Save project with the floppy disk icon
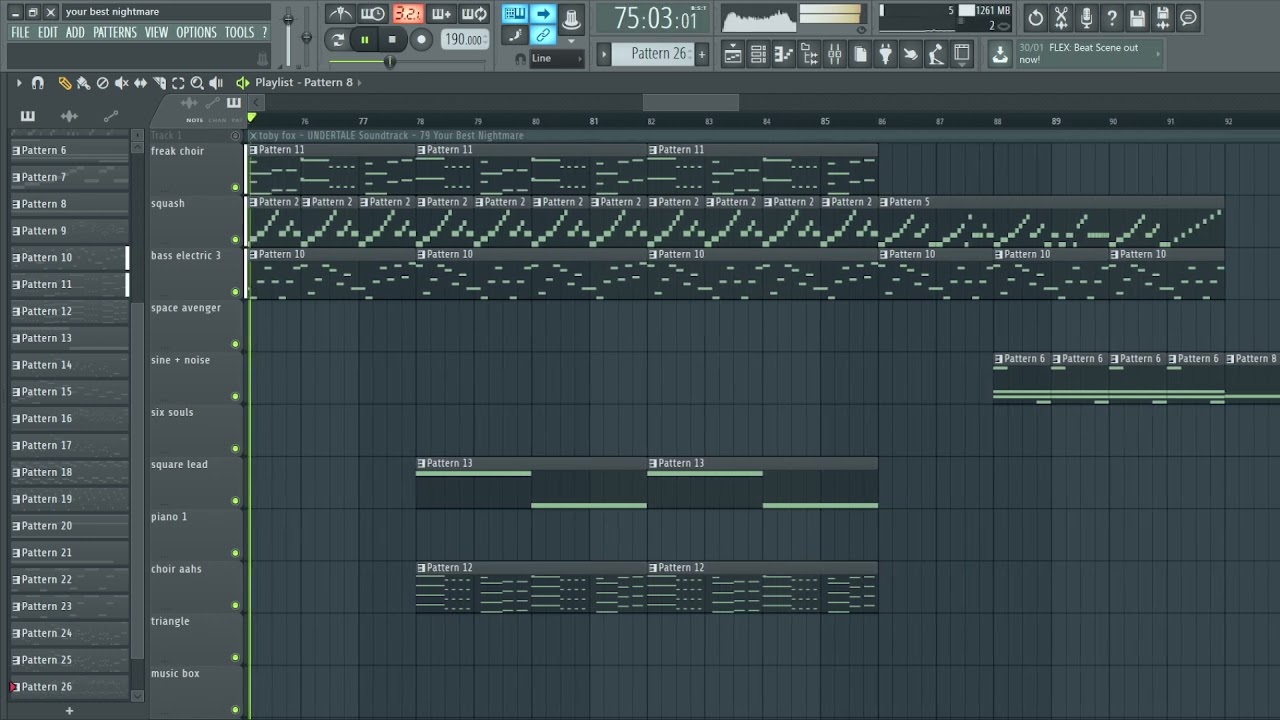Screen dimensions: 1280x720 pos(1137,17)
